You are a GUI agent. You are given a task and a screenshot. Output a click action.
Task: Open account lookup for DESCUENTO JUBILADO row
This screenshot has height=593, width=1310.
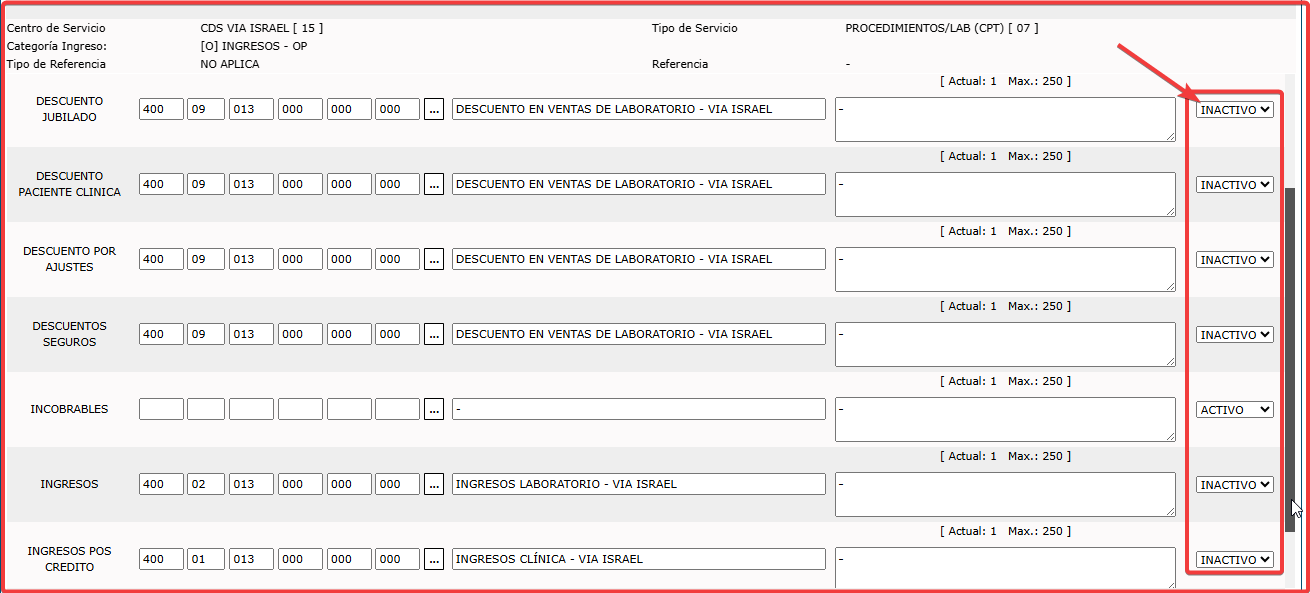[x=434, y=109]
